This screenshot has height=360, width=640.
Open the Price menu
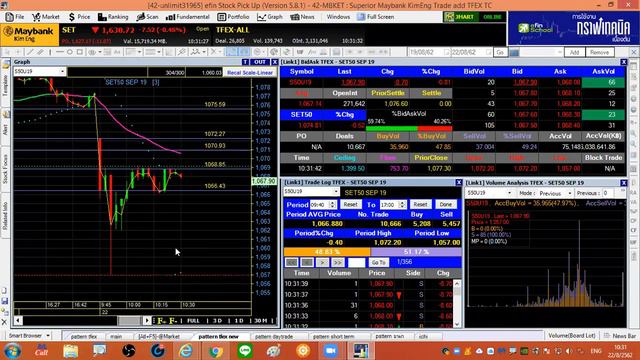tap(79, 17)
